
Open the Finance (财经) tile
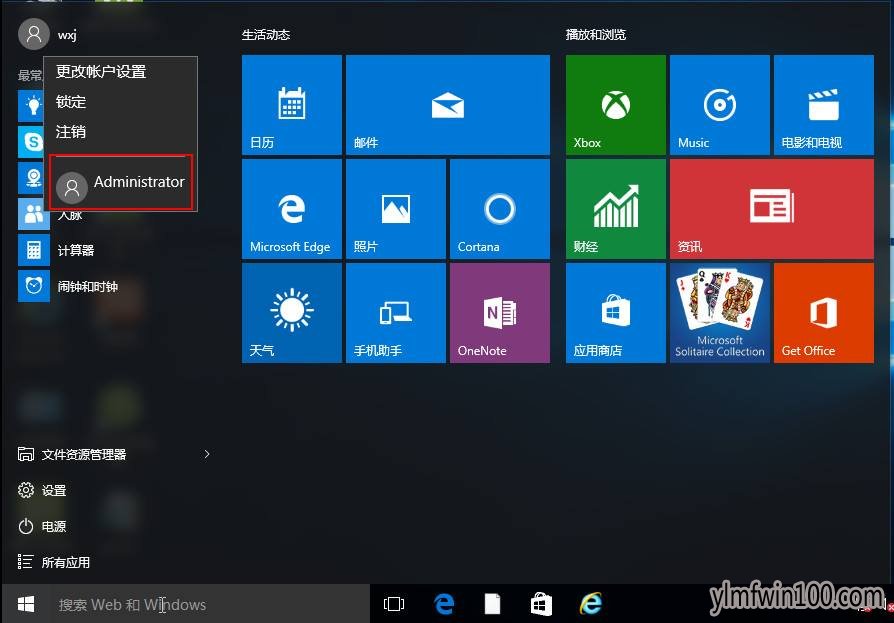[616, 209]
